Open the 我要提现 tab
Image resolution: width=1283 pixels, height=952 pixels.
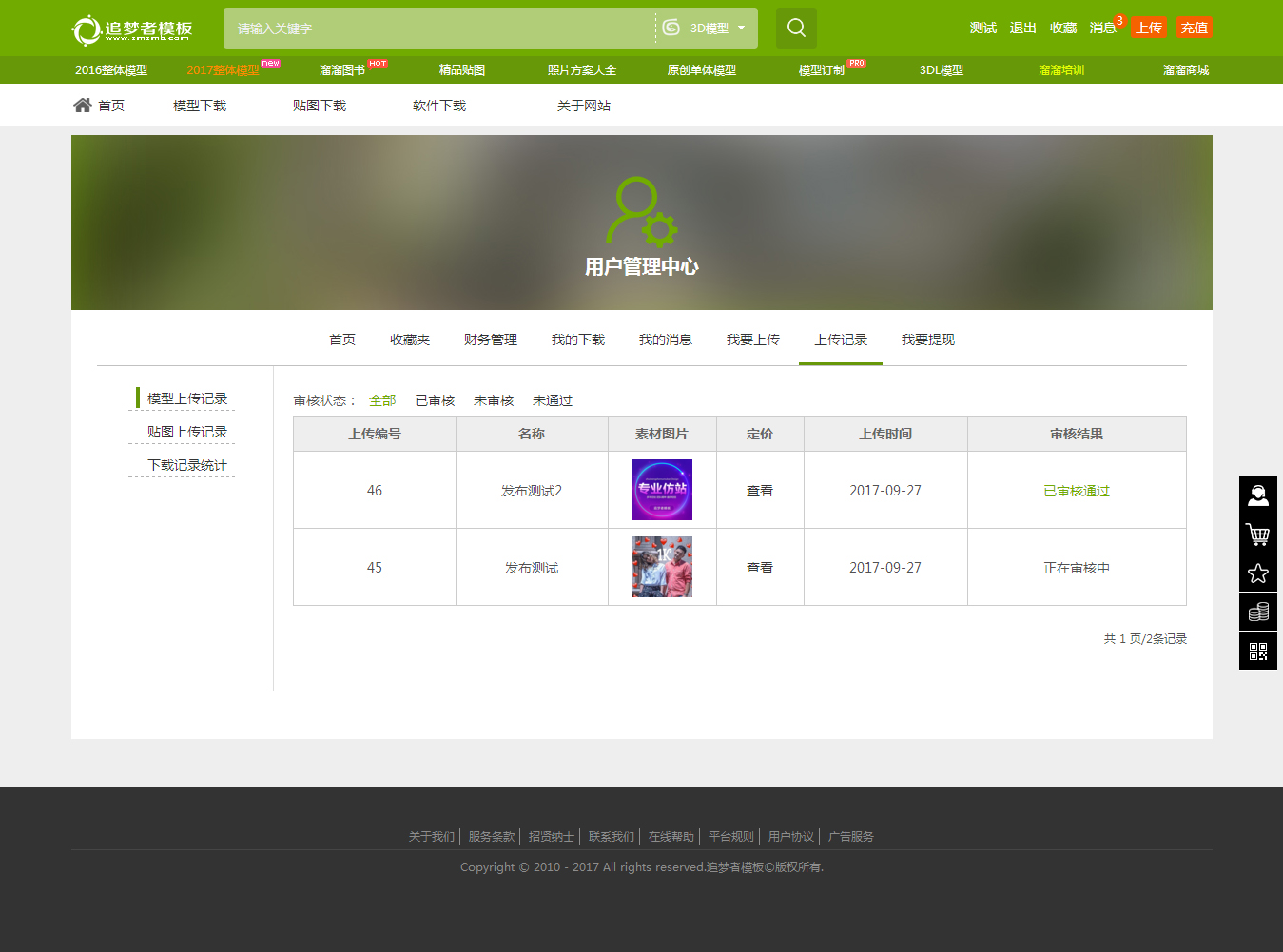pos(928,340)
